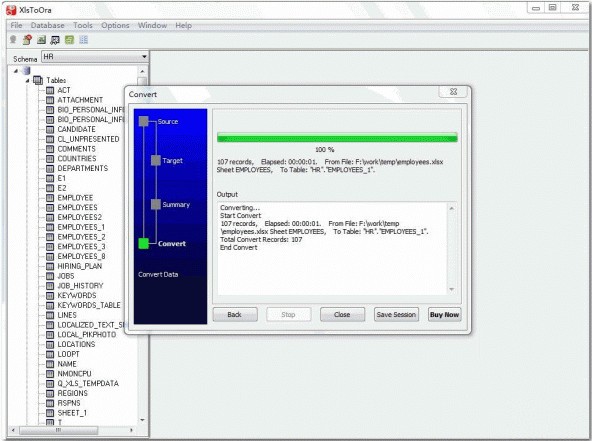
Task: Click the table icon beside LOCATIONS
Action: point(50,344)
